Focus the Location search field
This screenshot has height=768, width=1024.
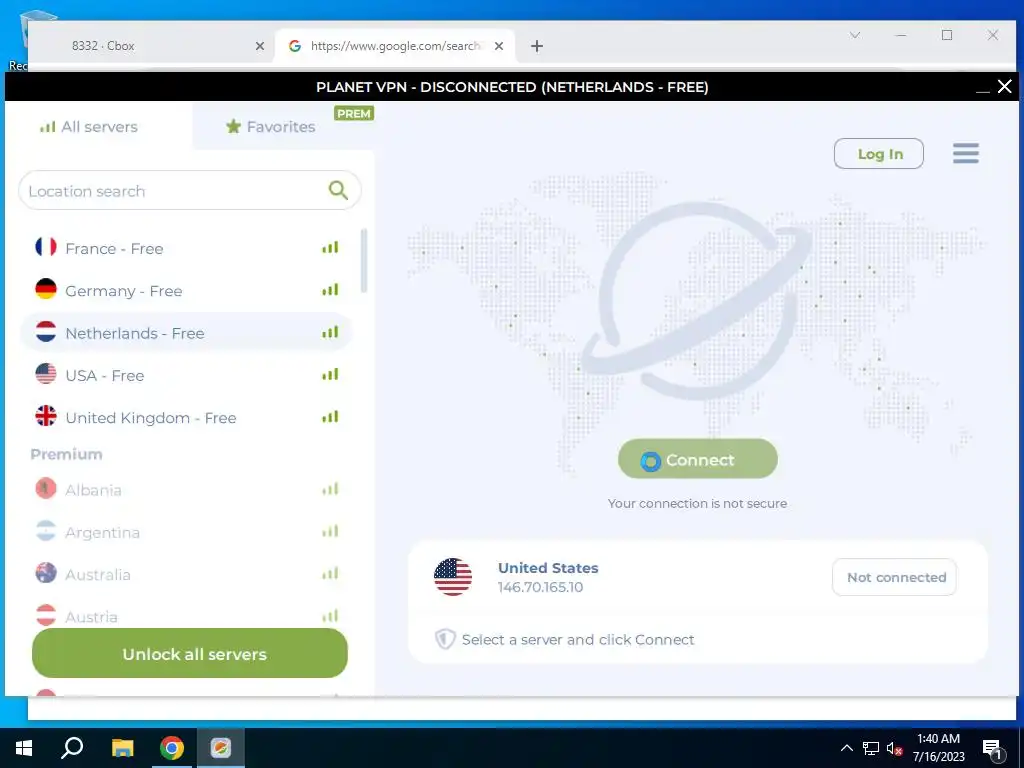click(189, 190)
